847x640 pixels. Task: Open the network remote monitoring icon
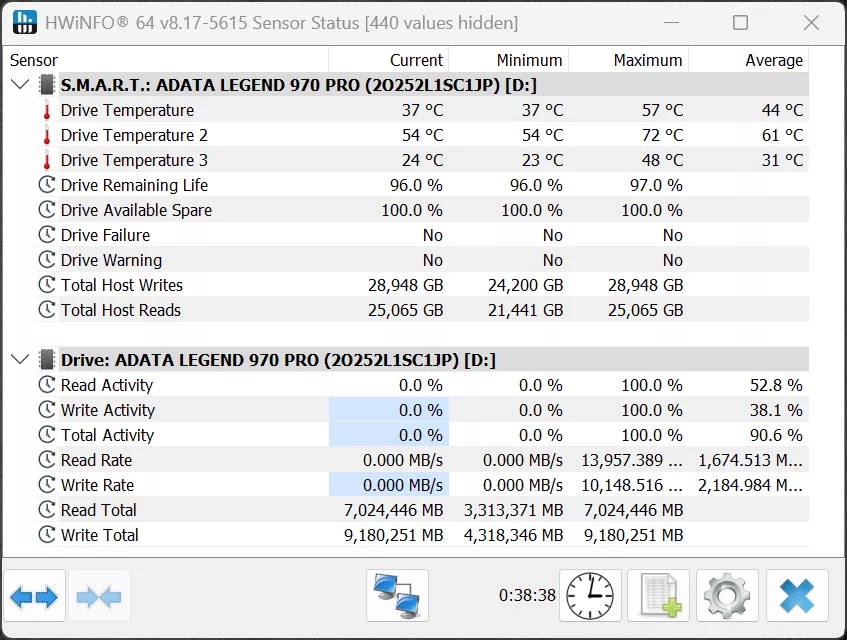(397, 596)
